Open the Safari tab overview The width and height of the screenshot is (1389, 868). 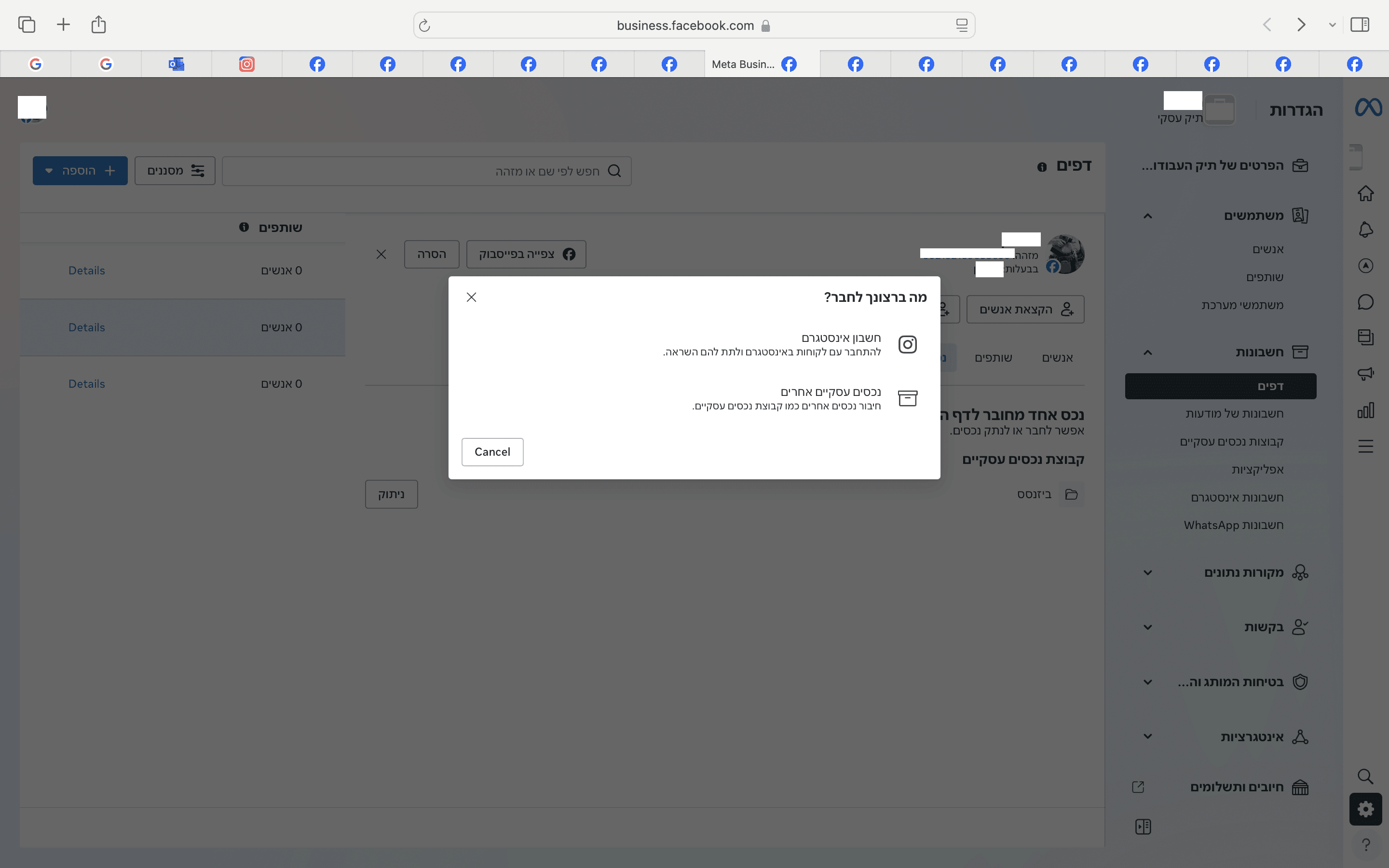coord(27,25)
